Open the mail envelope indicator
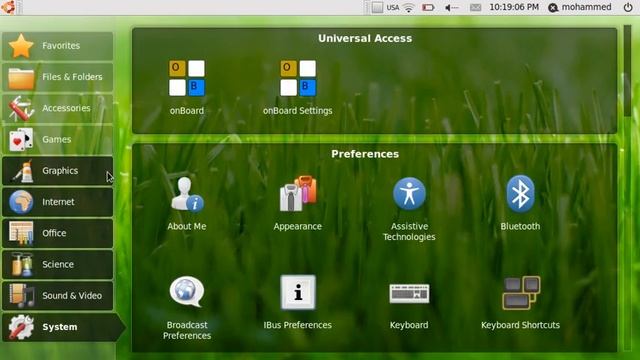Image resolution: width=640 pixels, height=360 pixels. pos(476,7)
